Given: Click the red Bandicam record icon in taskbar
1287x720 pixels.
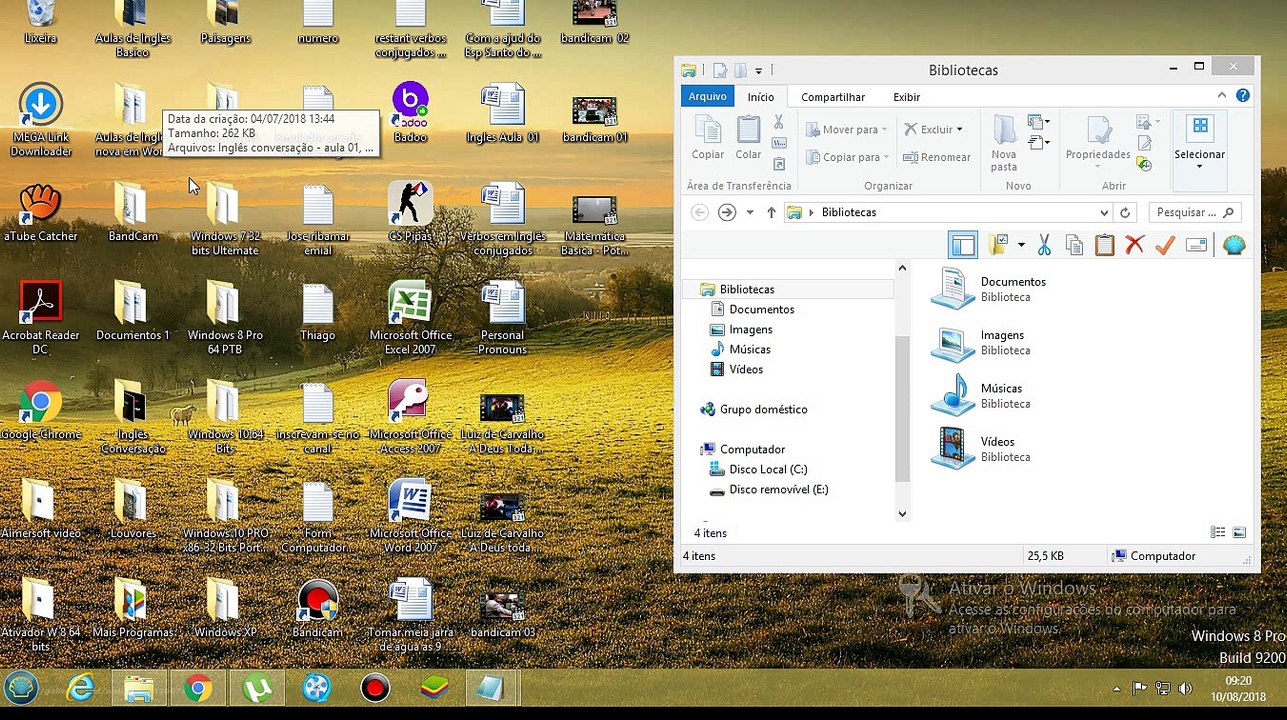Looking at the screenshot, I should [375, 687].
